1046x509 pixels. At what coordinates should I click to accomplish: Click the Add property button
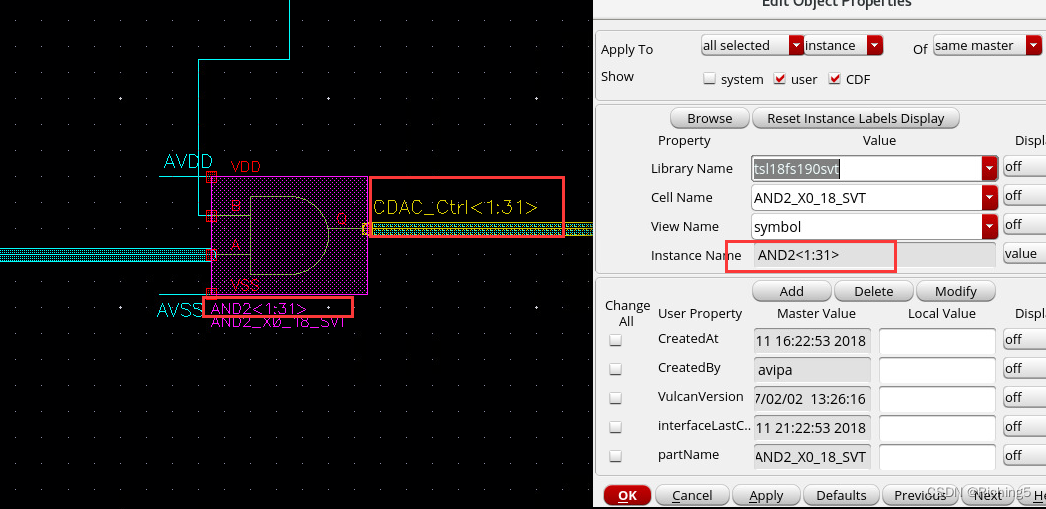[791, 291]
